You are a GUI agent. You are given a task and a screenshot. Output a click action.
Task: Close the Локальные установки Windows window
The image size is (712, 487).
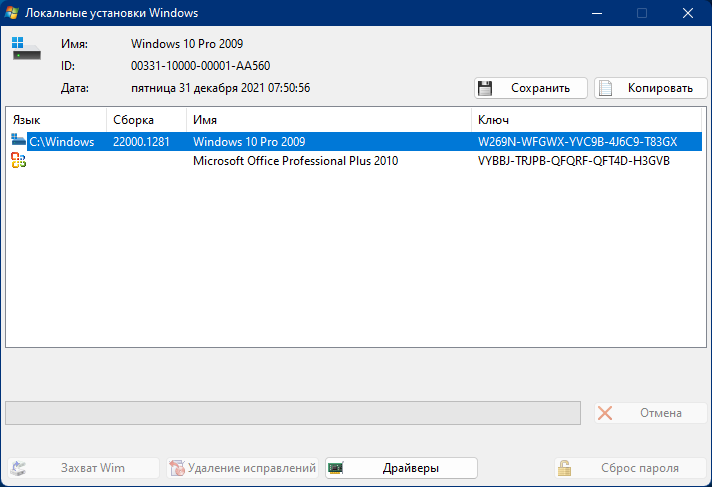pos(688,13)
